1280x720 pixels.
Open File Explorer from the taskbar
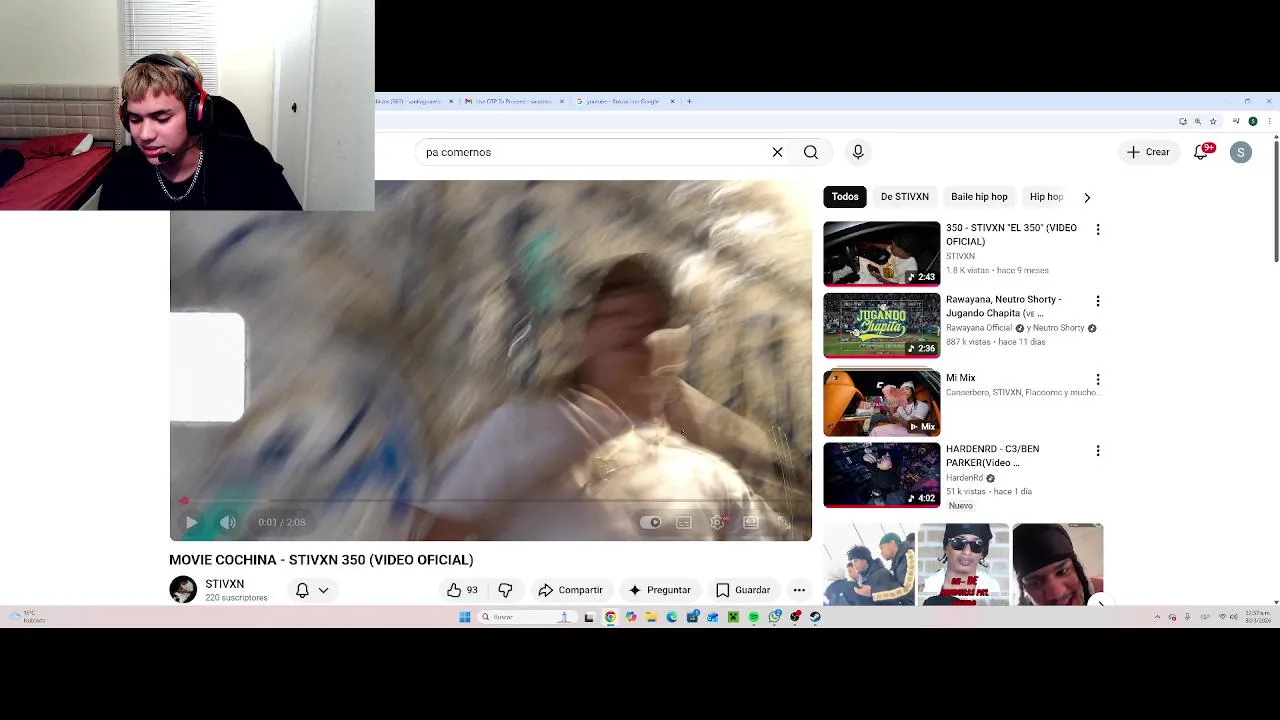pos(651,617)
